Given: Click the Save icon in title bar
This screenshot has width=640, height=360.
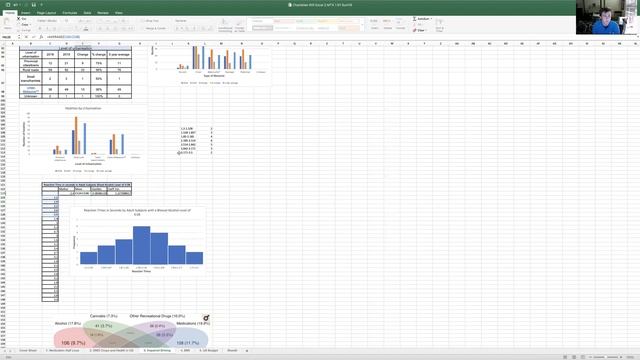Looking at the screenshot, I should coord(34,5).
